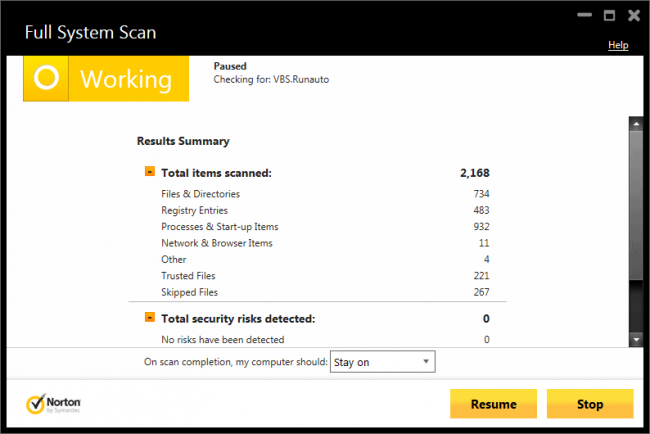Screen dimensions: 650x434
Task: Click the Checking for: VBS.Runauto status text
Action: 271,79
